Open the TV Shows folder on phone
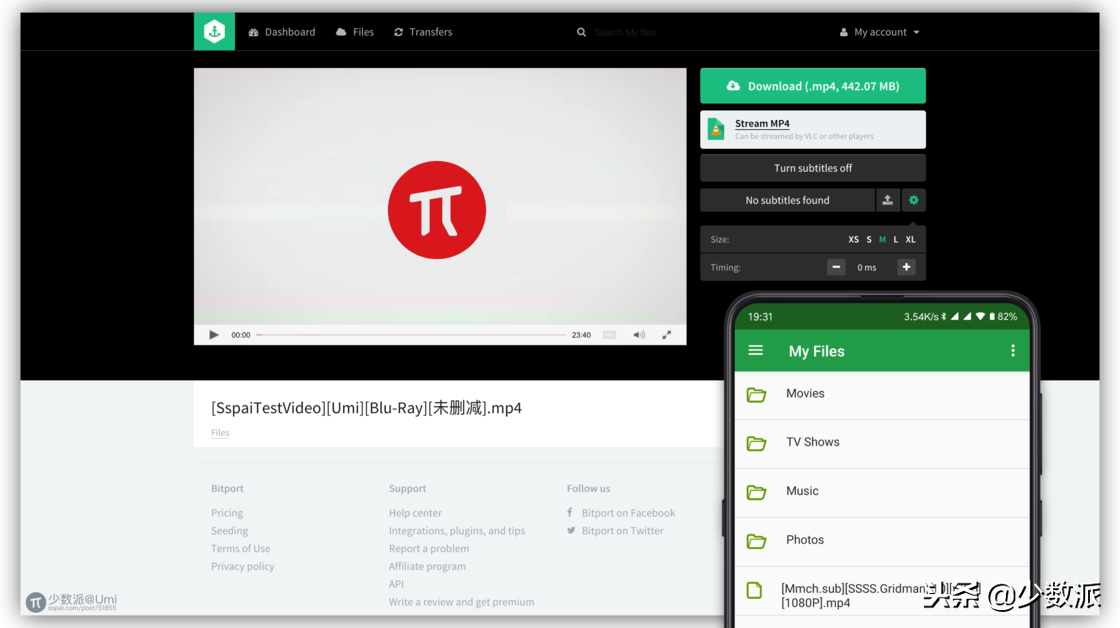The height and width of the screenshot is (628, 1120). [882, 444]
